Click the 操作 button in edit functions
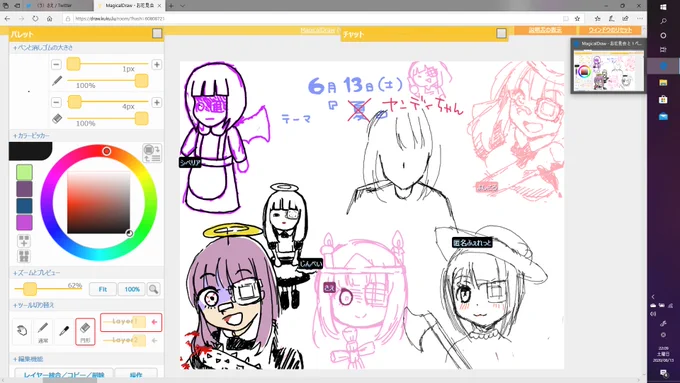 (136, 374)
